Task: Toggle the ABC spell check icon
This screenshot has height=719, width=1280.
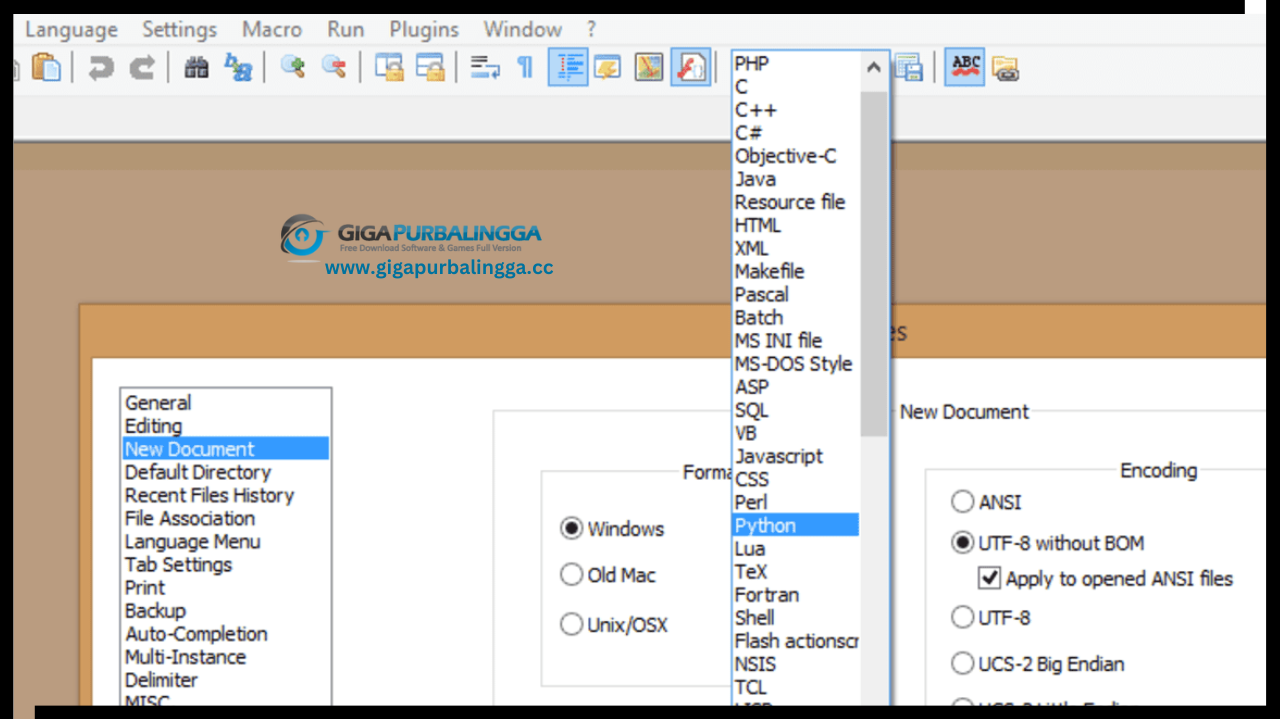Action: click(965, 68)
